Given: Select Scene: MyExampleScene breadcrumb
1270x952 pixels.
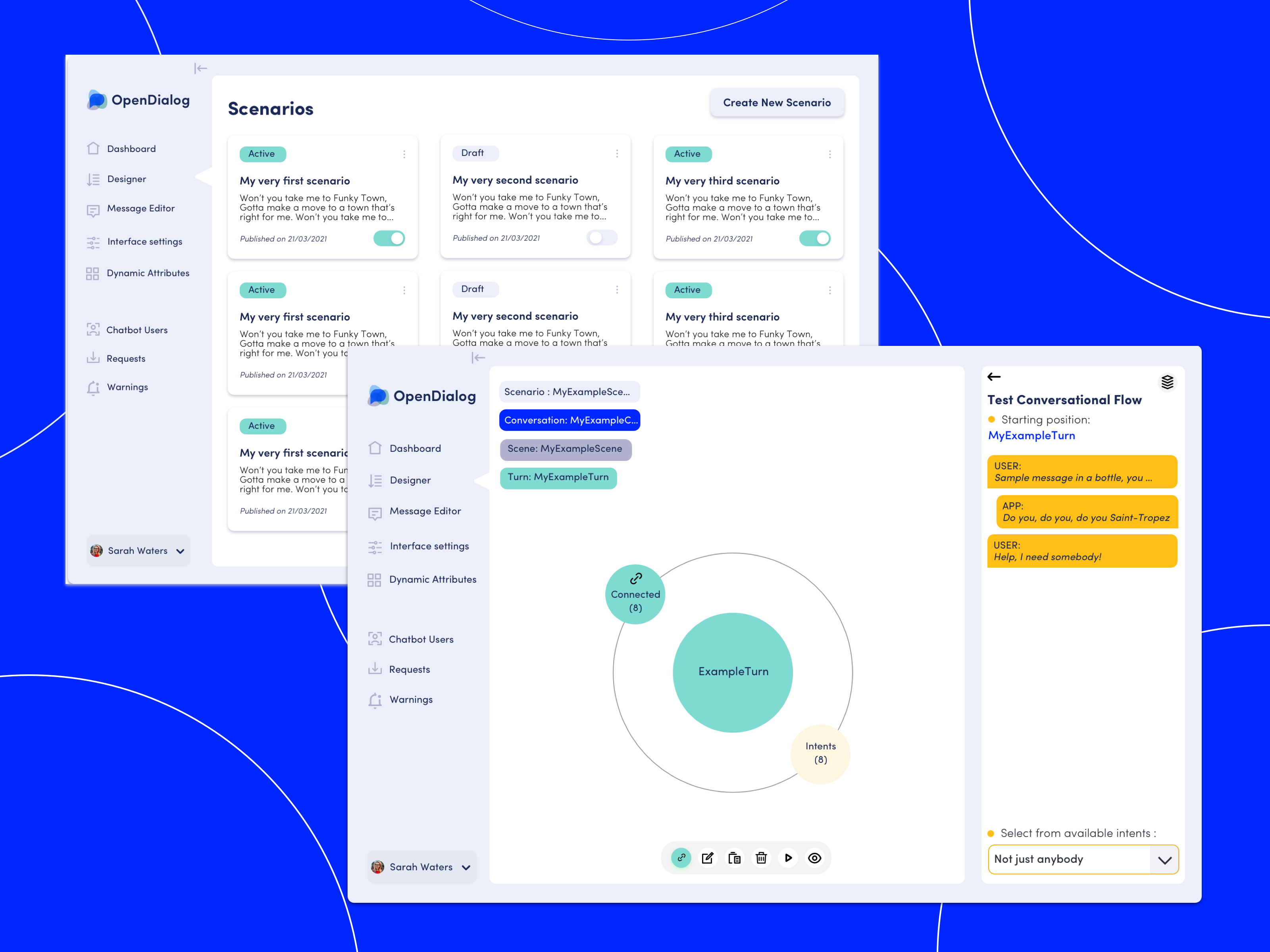Looking at the screenshot, I should tap(566, 449).
